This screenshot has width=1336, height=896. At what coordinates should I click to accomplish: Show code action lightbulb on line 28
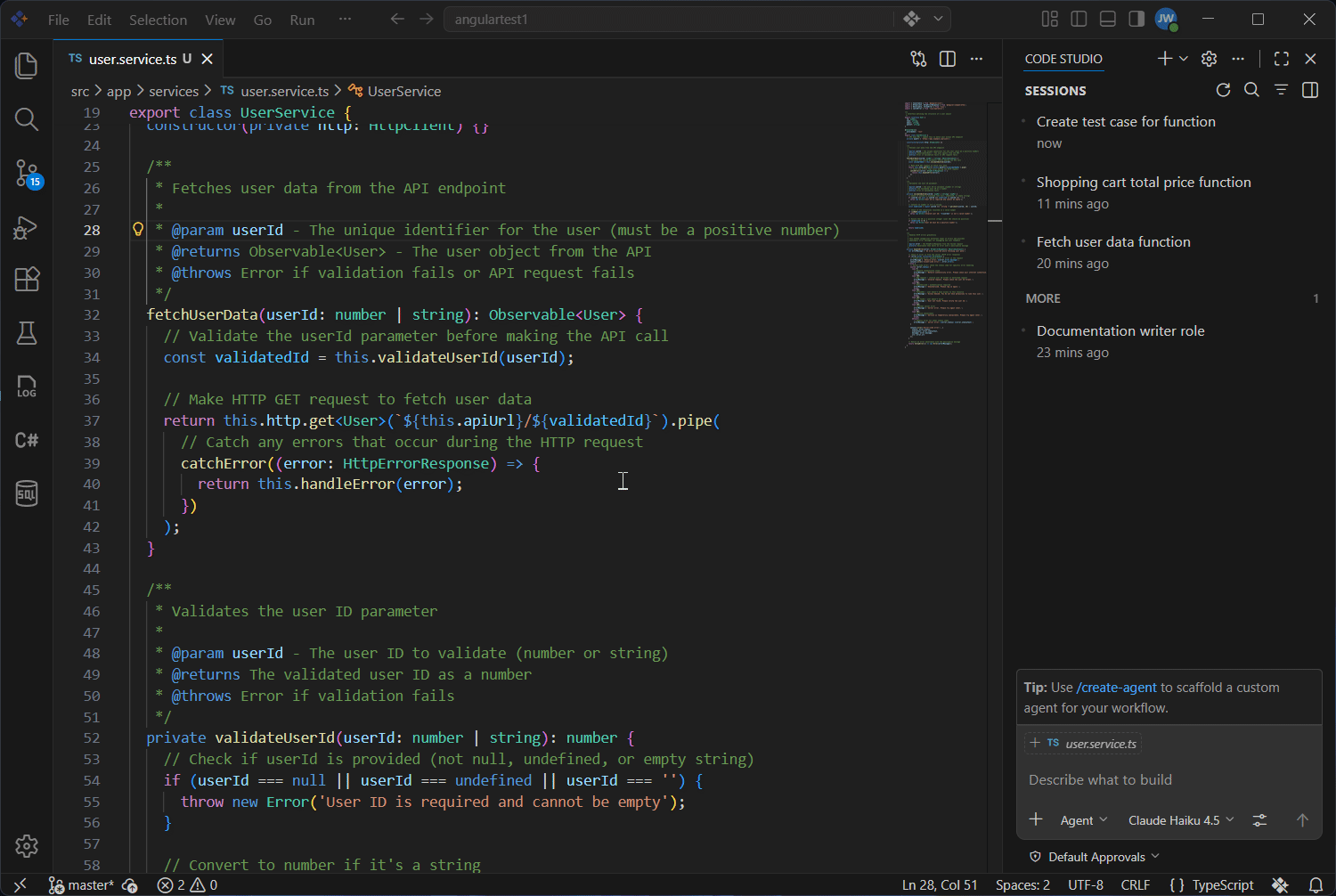pos(138,230)
